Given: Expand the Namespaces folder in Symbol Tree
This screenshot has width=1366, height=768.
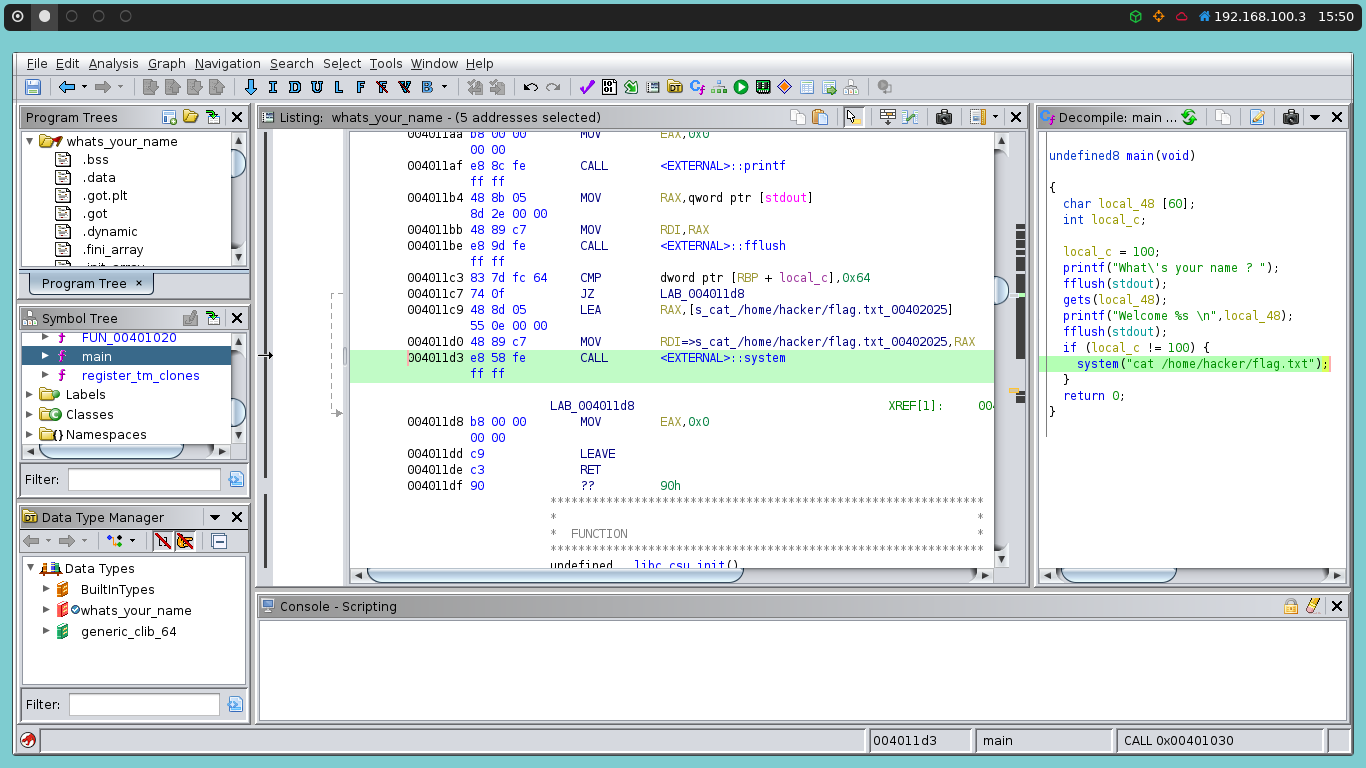Looking at the screenshot, I should tap(29, 434).
